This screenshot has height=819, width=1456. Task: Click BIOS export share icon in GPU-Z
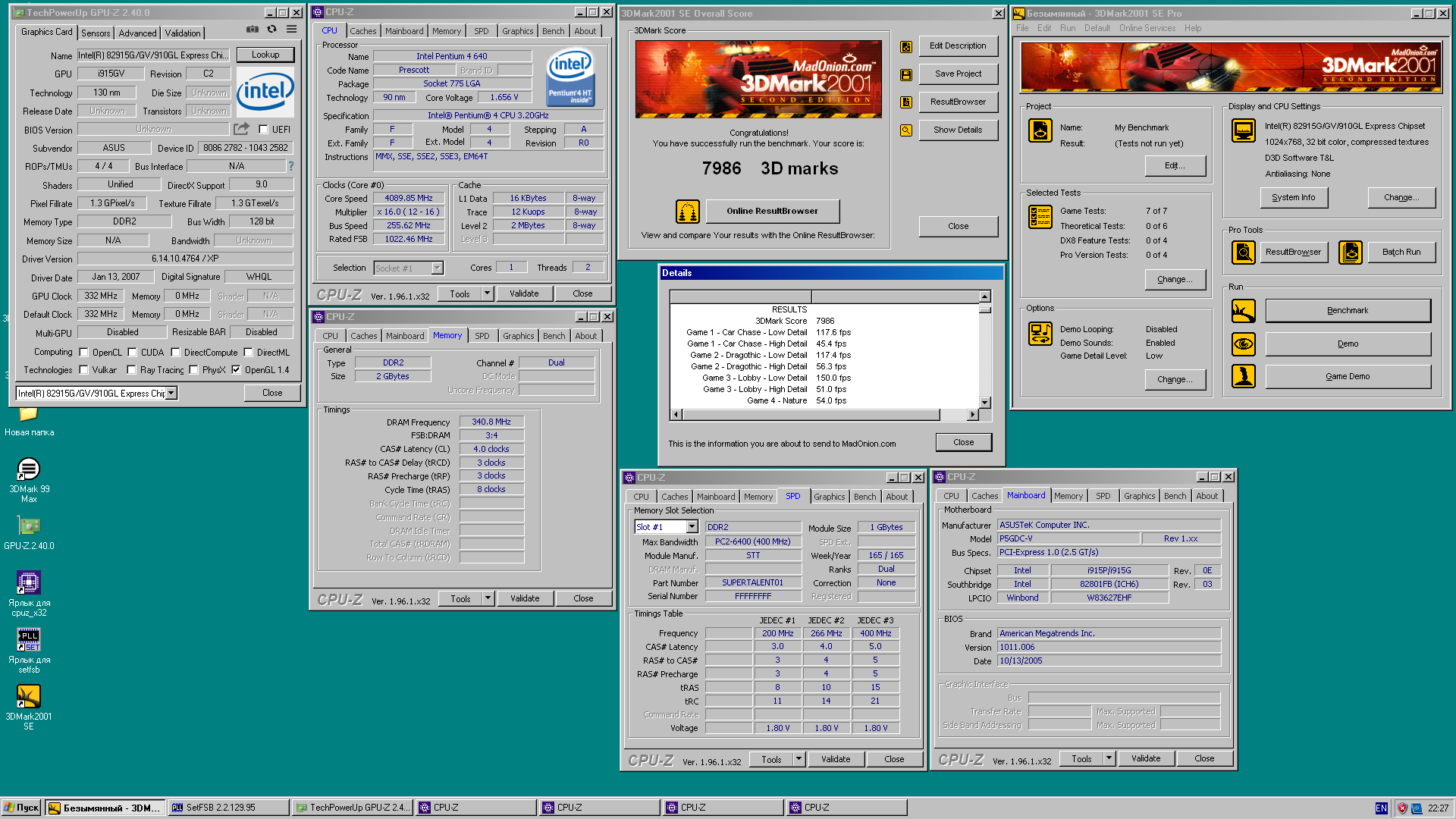point(241,129)
